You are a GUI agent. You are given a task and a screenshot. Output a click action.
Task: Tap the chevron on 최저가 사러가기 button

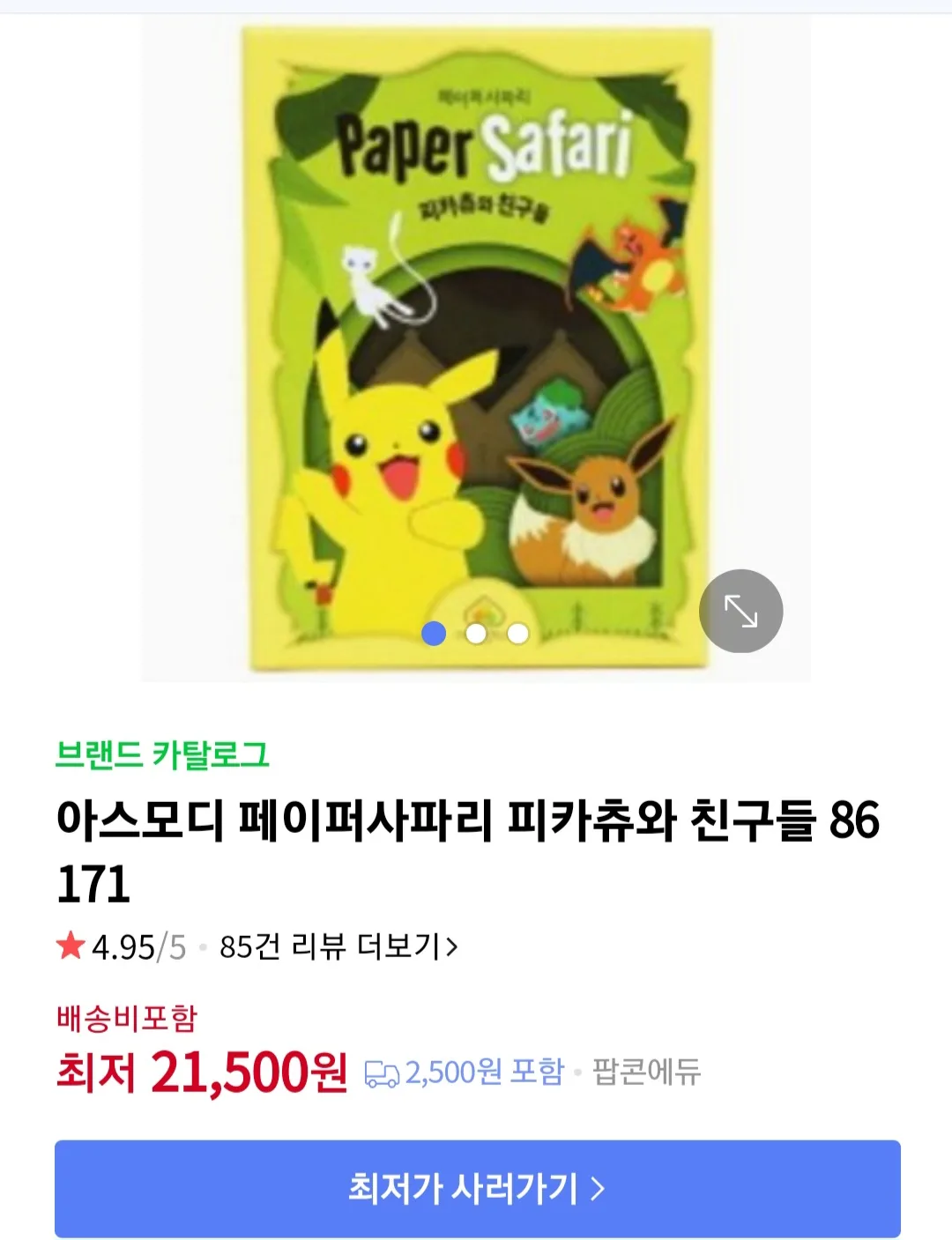pos(598,1189)
